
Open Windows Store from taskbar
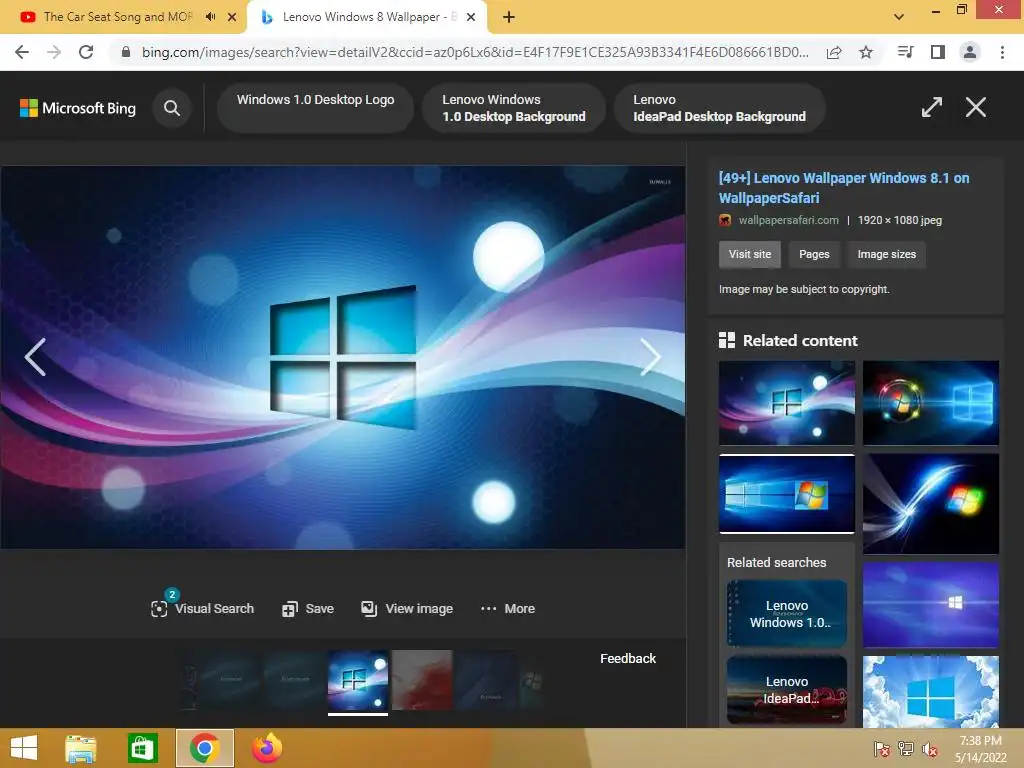tap(142, 748)
